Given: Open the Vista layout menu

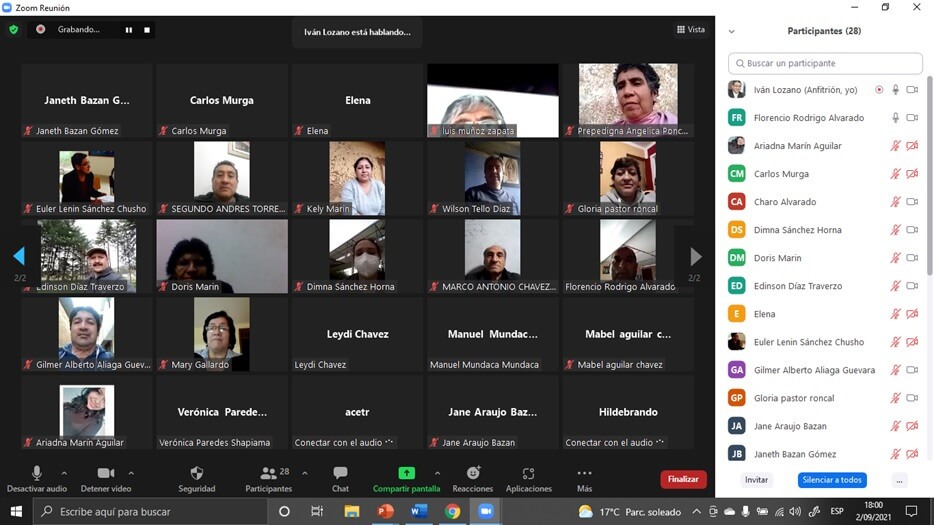Looking at the screenshot, I should click(691, 30).
